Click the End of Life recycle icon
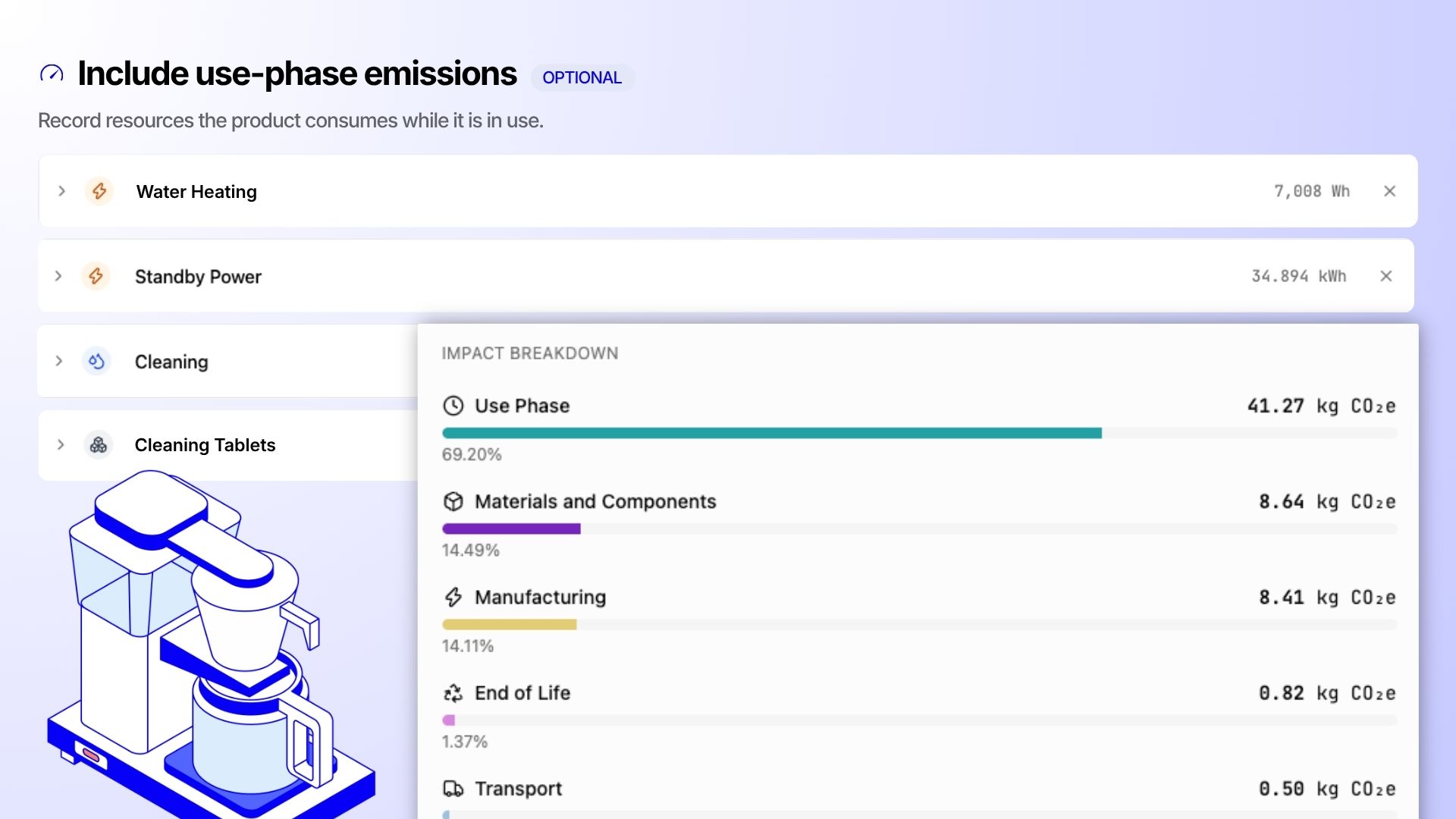The image size is (1456, 819). click(x=453, y=693)
